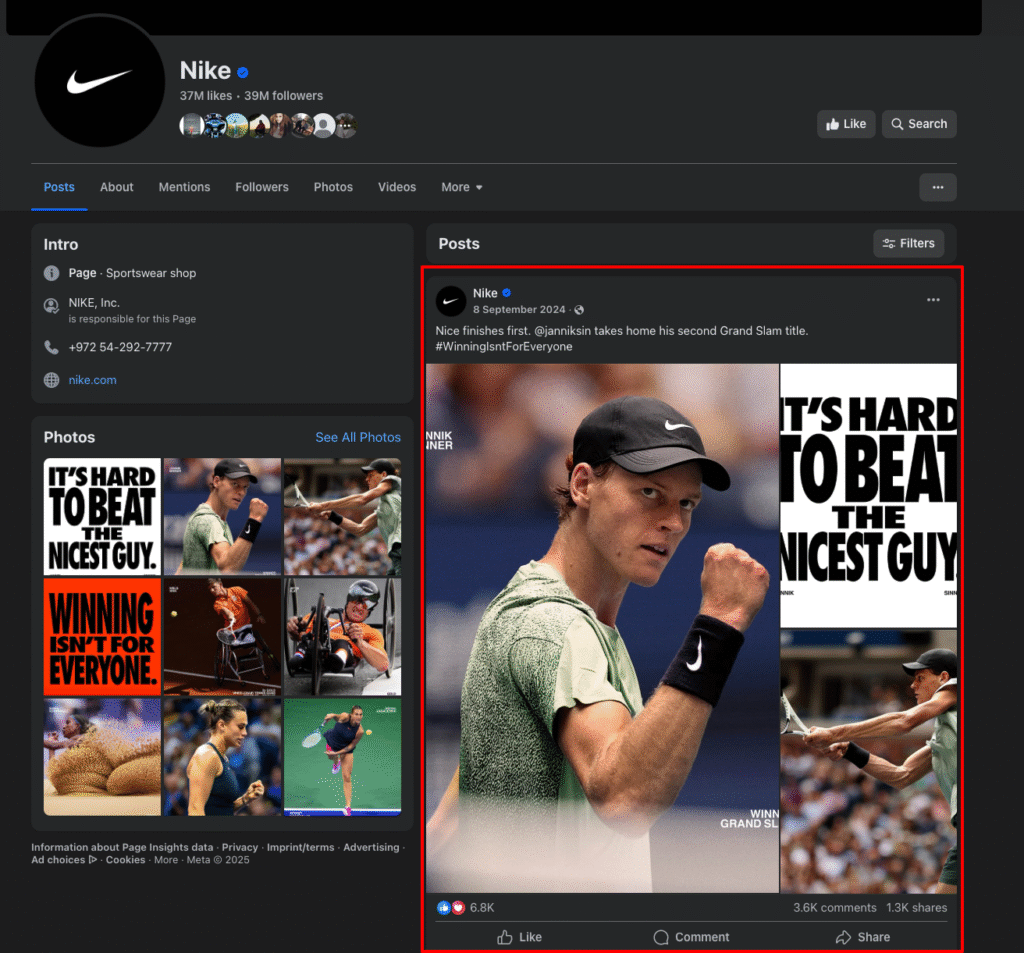The height and width of the screenshot is (953, 1024).
Task: Expand the footer More link
Action: [166, 860]
